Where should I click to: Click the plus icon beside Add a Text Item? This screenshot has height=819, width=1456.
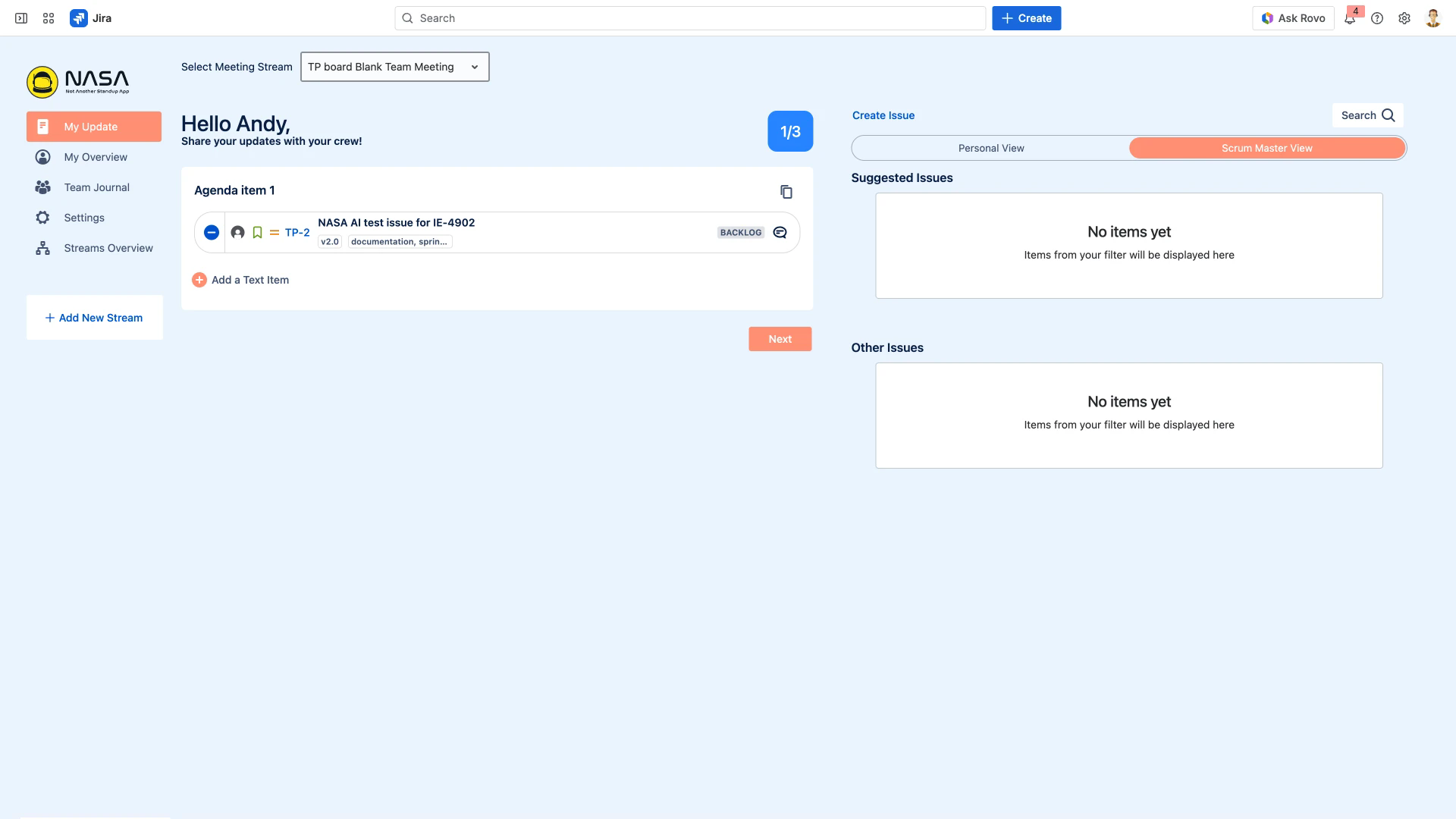199,280
